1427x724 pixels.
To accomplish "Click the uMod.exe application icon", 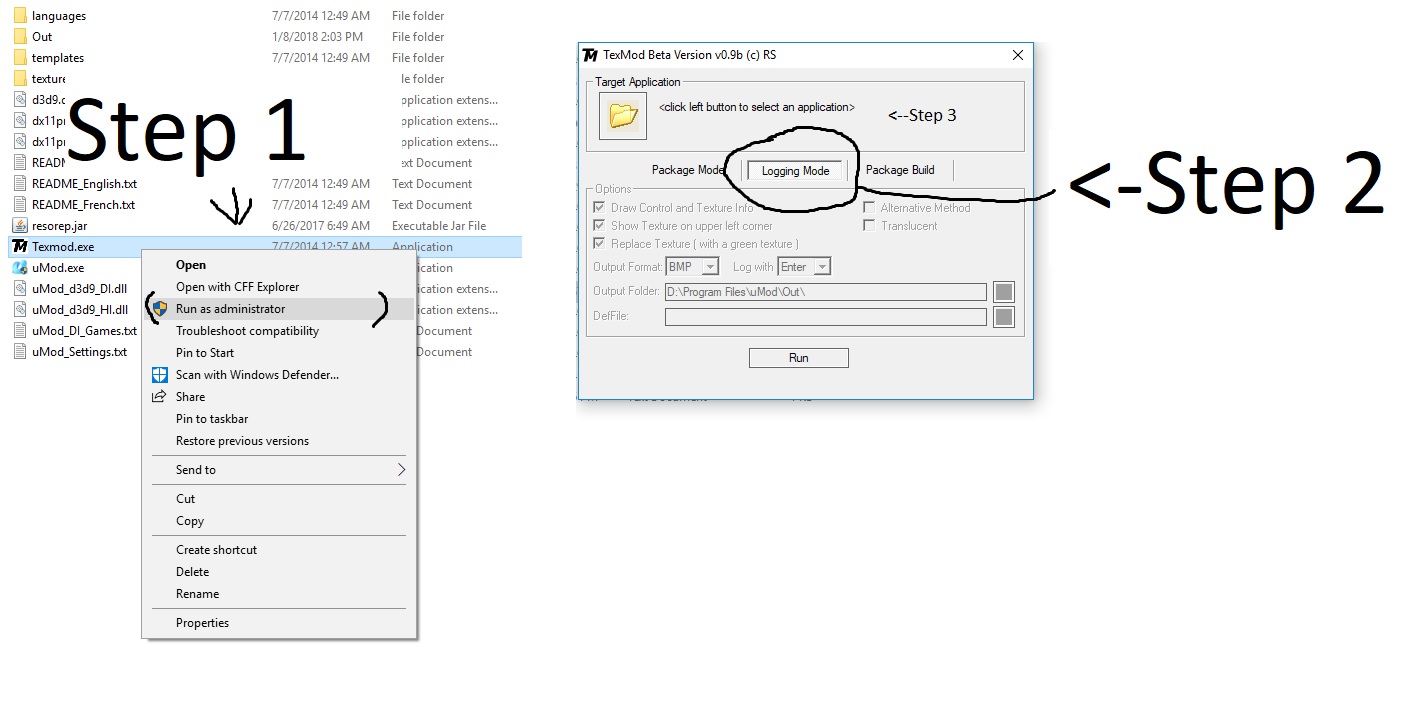I will click(x=19, y=268).
